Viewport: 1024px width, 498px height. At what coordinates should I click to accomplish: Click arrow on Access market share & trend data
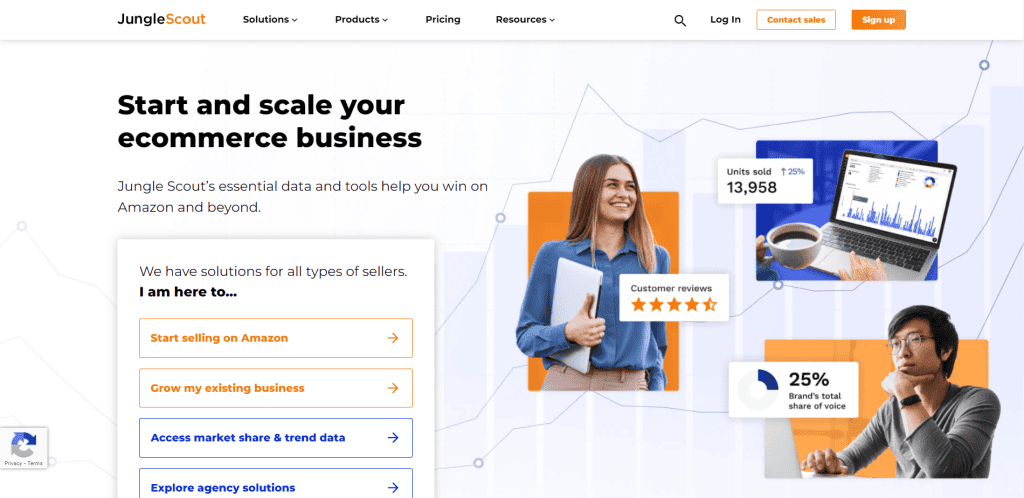392,438
